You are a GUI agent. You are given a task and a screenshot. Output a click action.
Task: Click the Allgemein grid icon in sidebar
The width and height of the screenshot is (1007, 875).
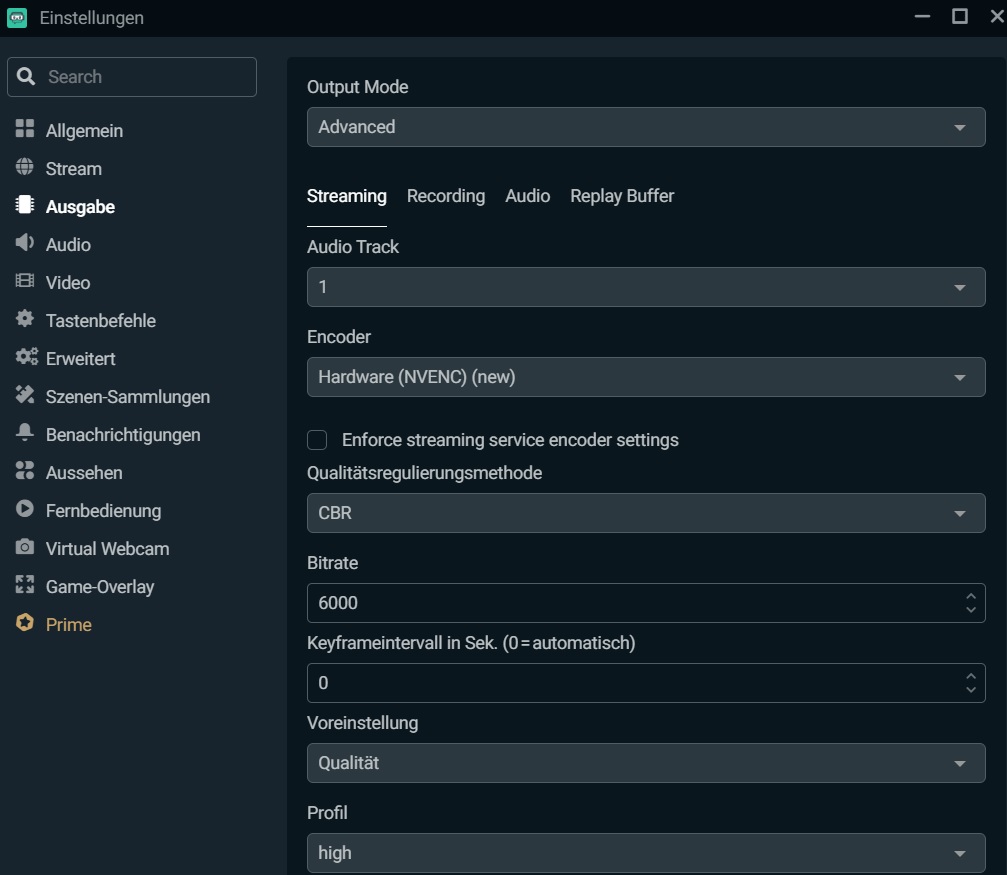pyautogui.click(x=25, y=130)
